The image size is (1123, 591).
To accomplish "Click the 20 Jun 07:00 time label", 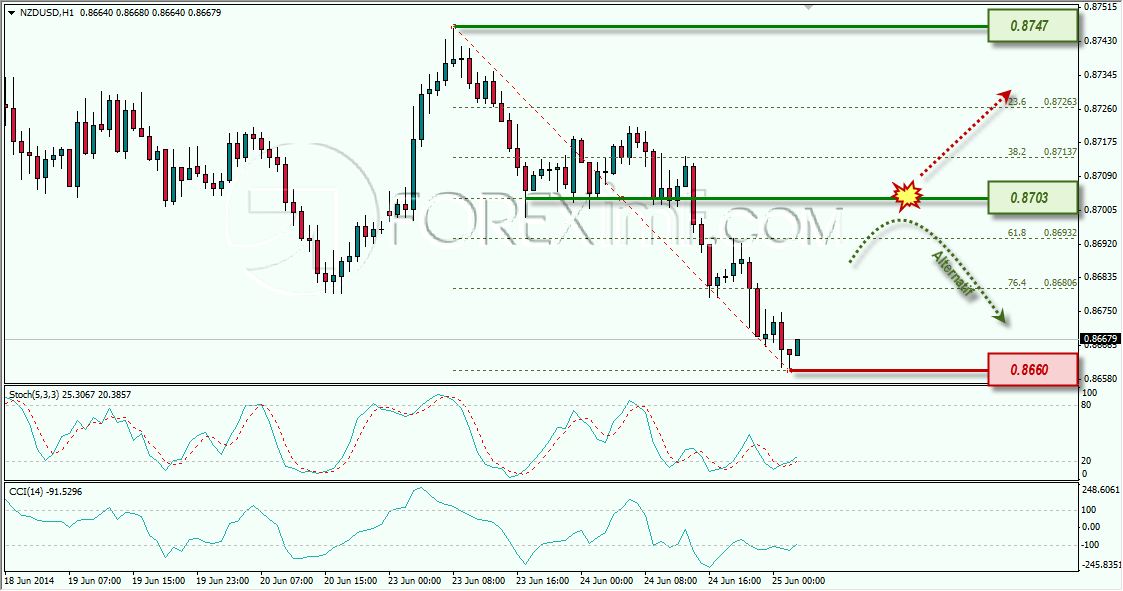I will (286, 581).
